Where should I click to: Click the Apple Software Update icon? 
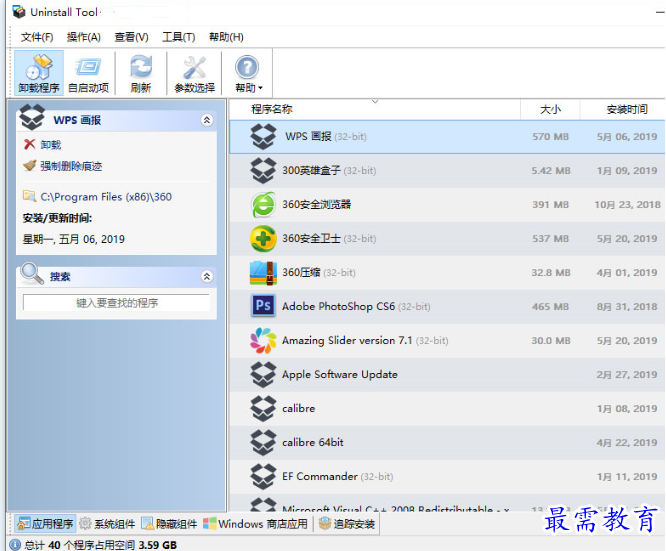tap(263, 374)
